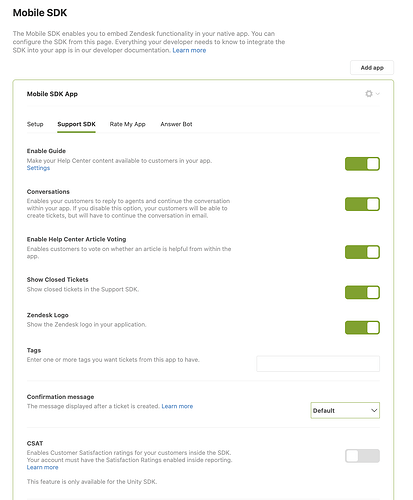Disable the Zendesk Logo toggle
This screenshot has height=500, width=413.
[362, 327]
